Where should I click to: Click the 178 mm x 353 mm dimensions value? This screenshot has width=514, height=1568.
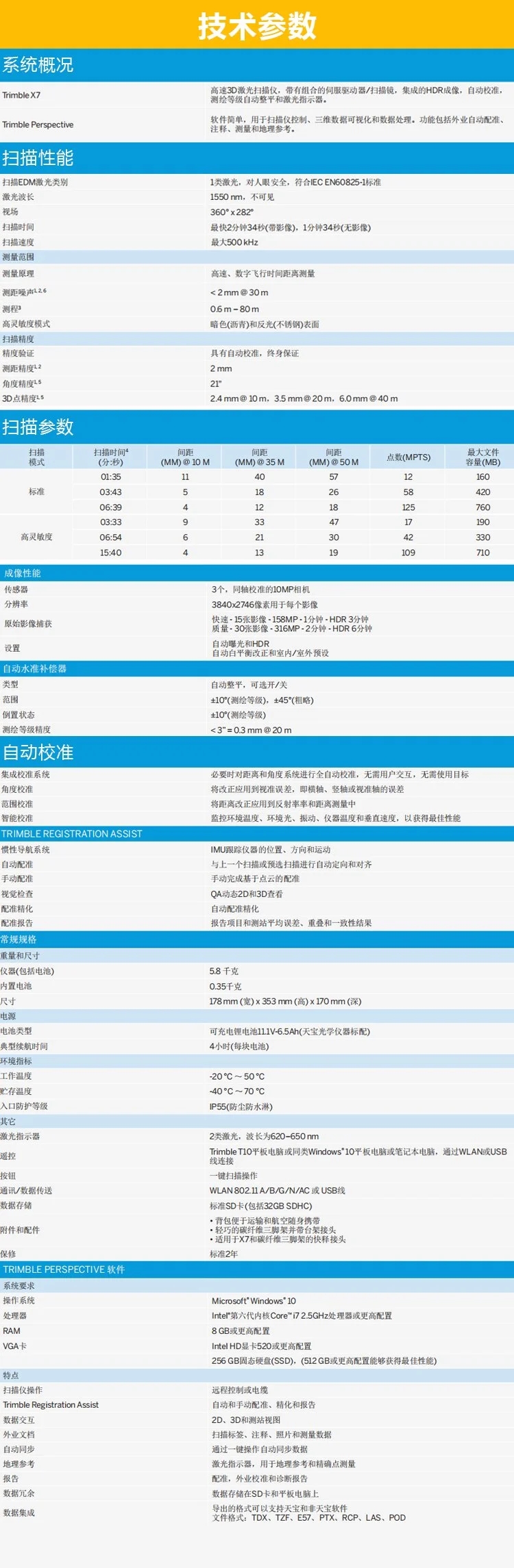285,1001
